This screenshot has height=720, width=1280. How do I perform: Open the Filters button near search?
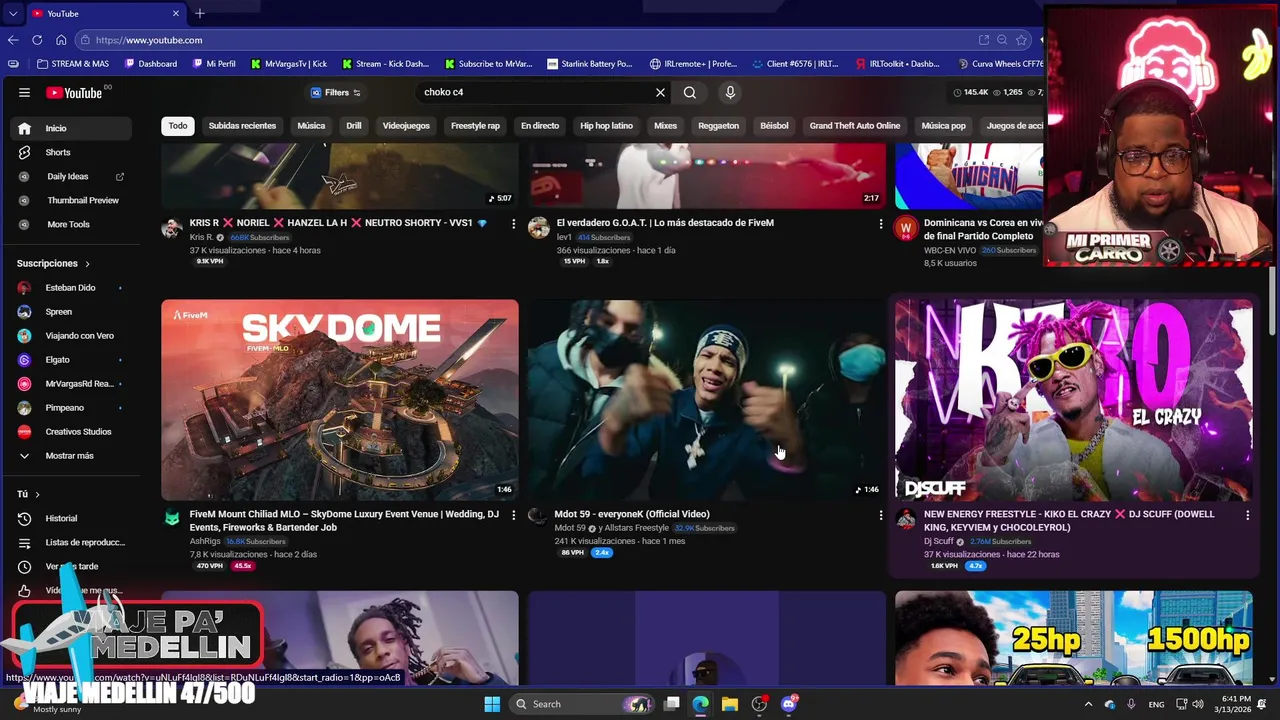336,92
